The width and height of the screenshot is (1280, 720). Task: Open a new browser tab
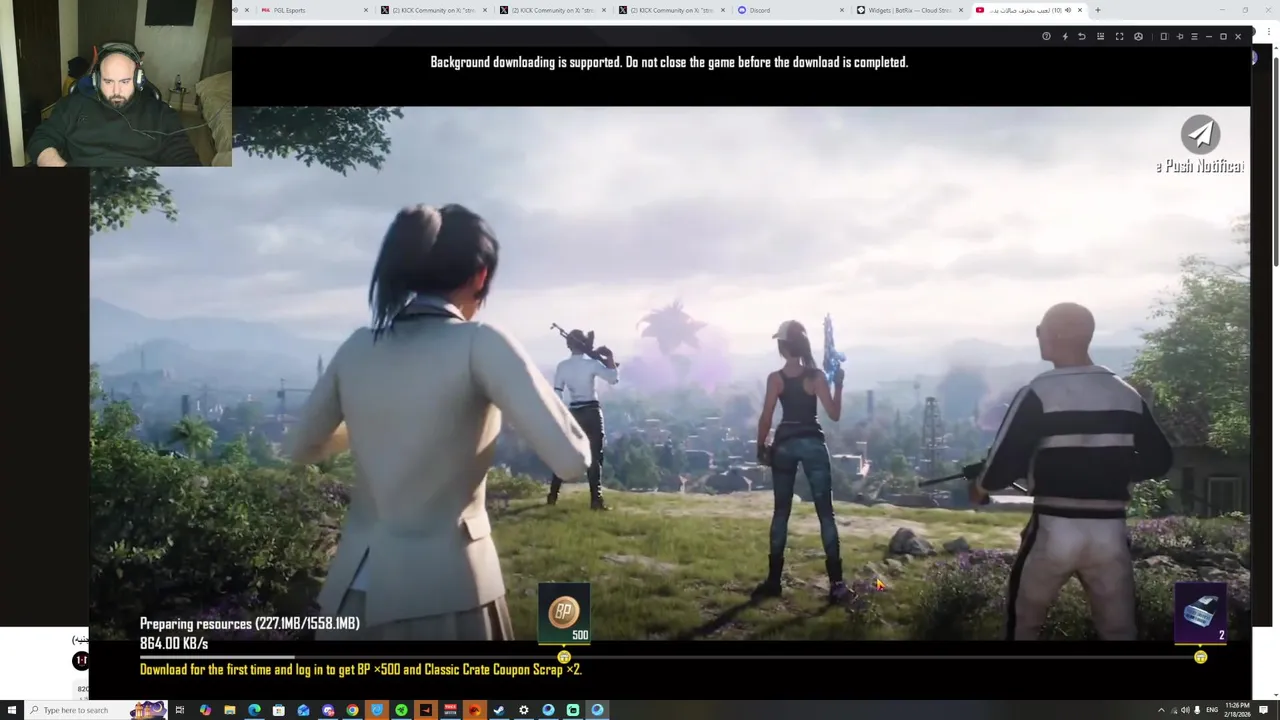pyautogui.click(x=1097, y=10)
